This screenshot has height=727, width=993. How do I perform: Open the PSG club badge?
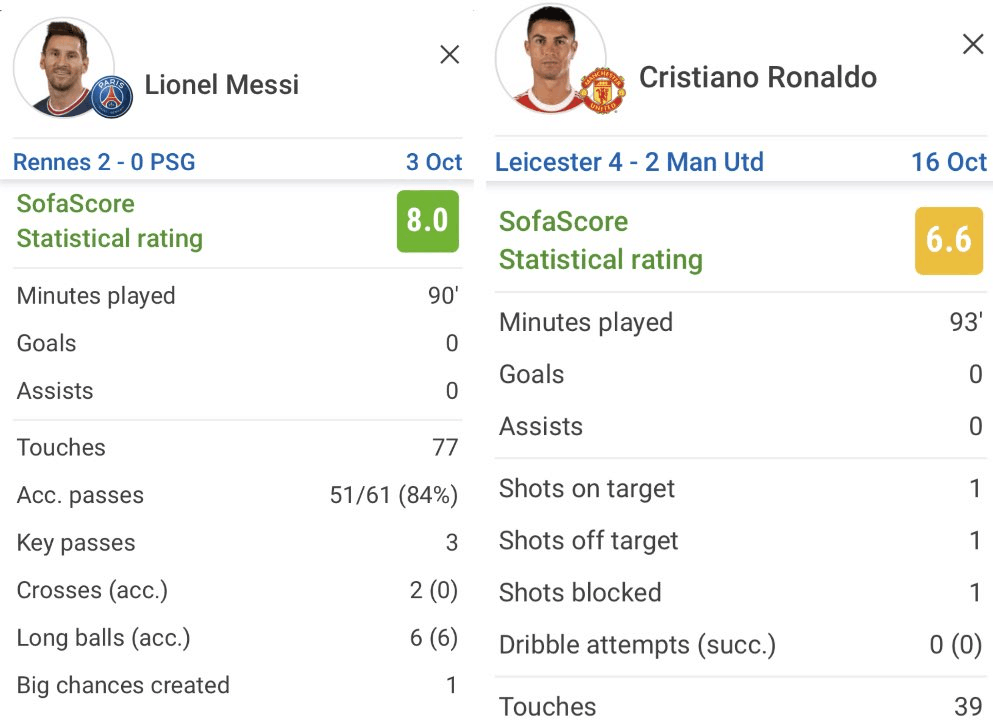coord(111,97)
